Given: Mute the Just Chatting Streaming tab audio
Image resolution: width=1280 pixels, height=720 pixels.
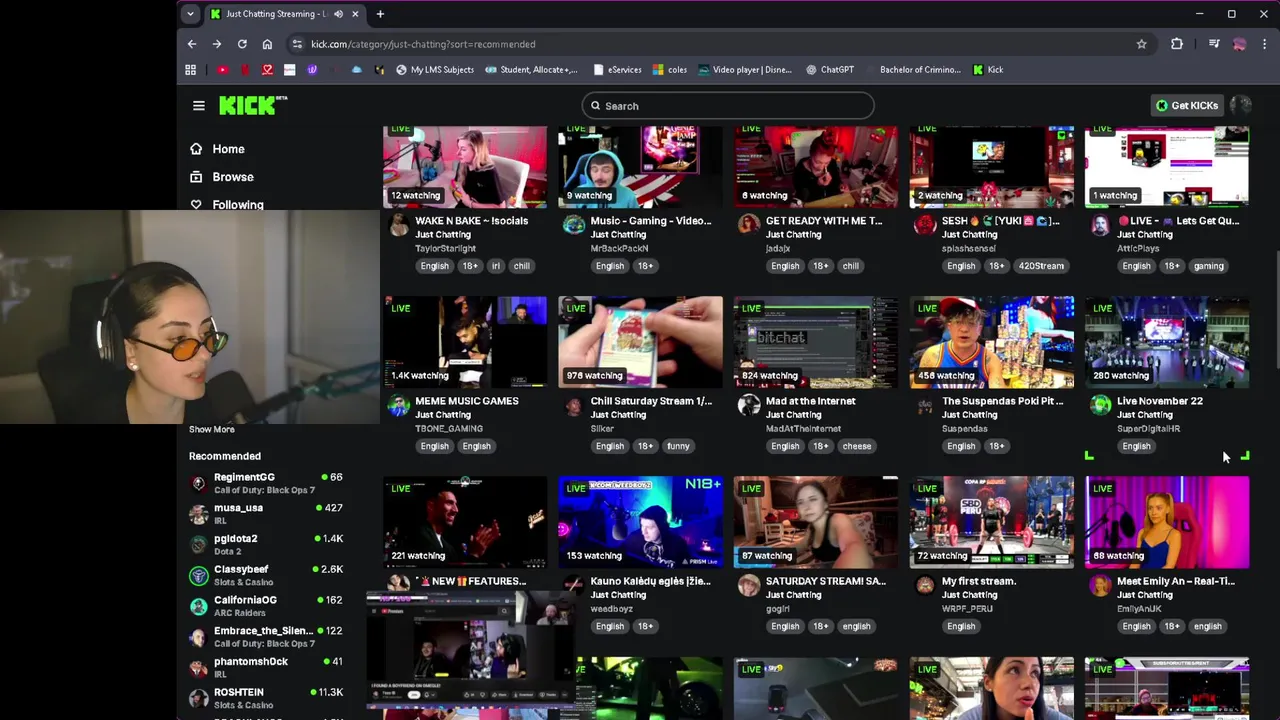Looking at the screenshot, I should [x=338, y=14].
